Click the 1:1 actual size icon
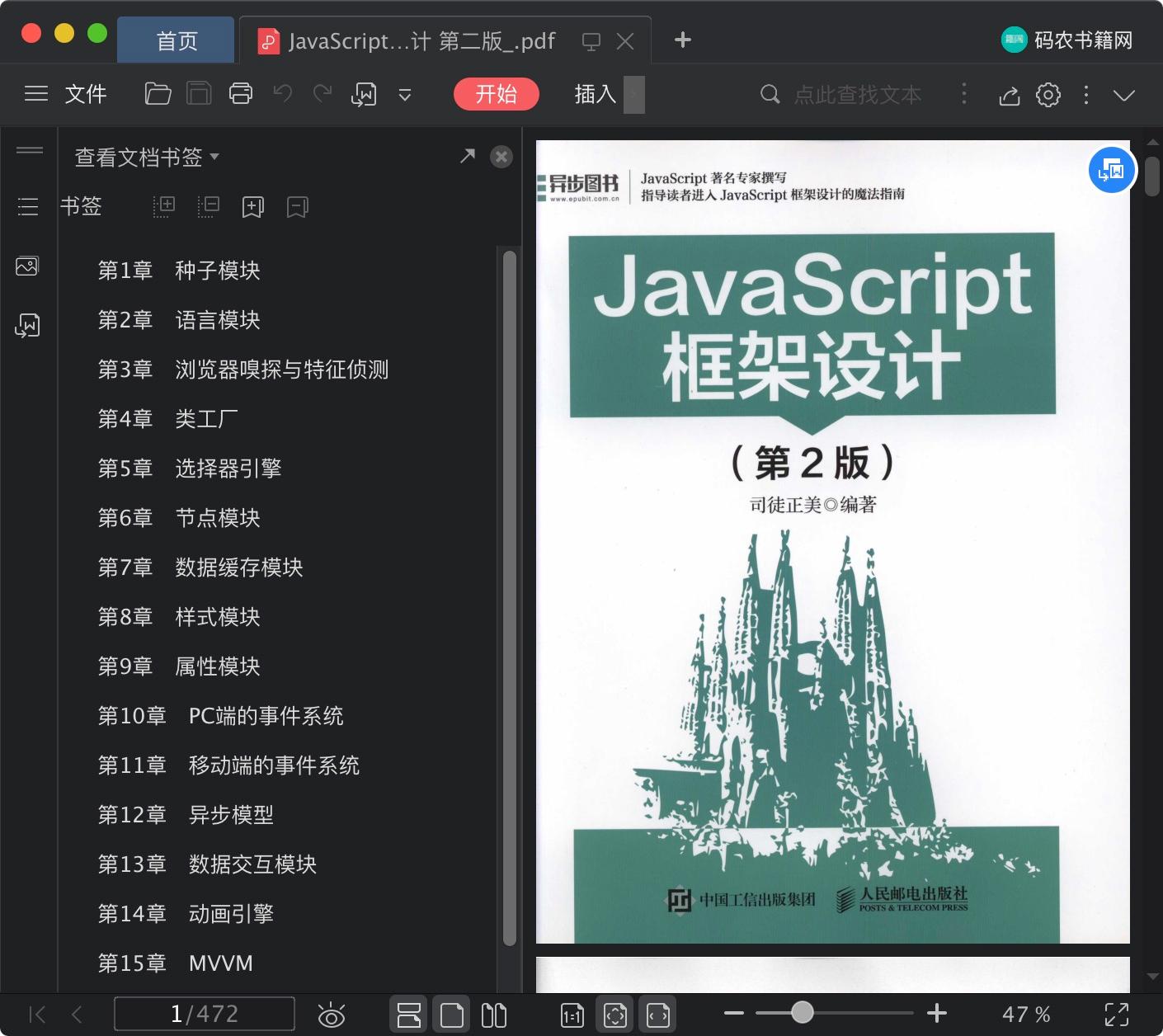The height and width of the screenshot is (1036, 1163). [x=572, y=1015]
